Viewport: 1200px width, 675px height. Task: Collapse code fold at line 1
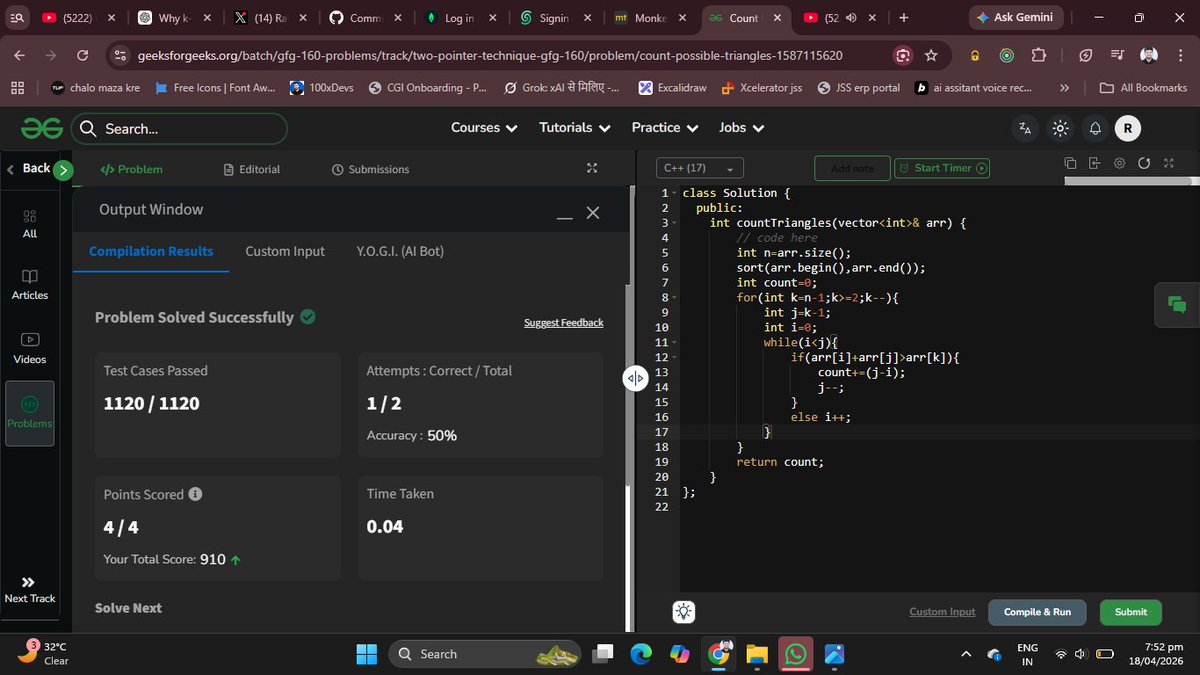[x=674, y=193]
